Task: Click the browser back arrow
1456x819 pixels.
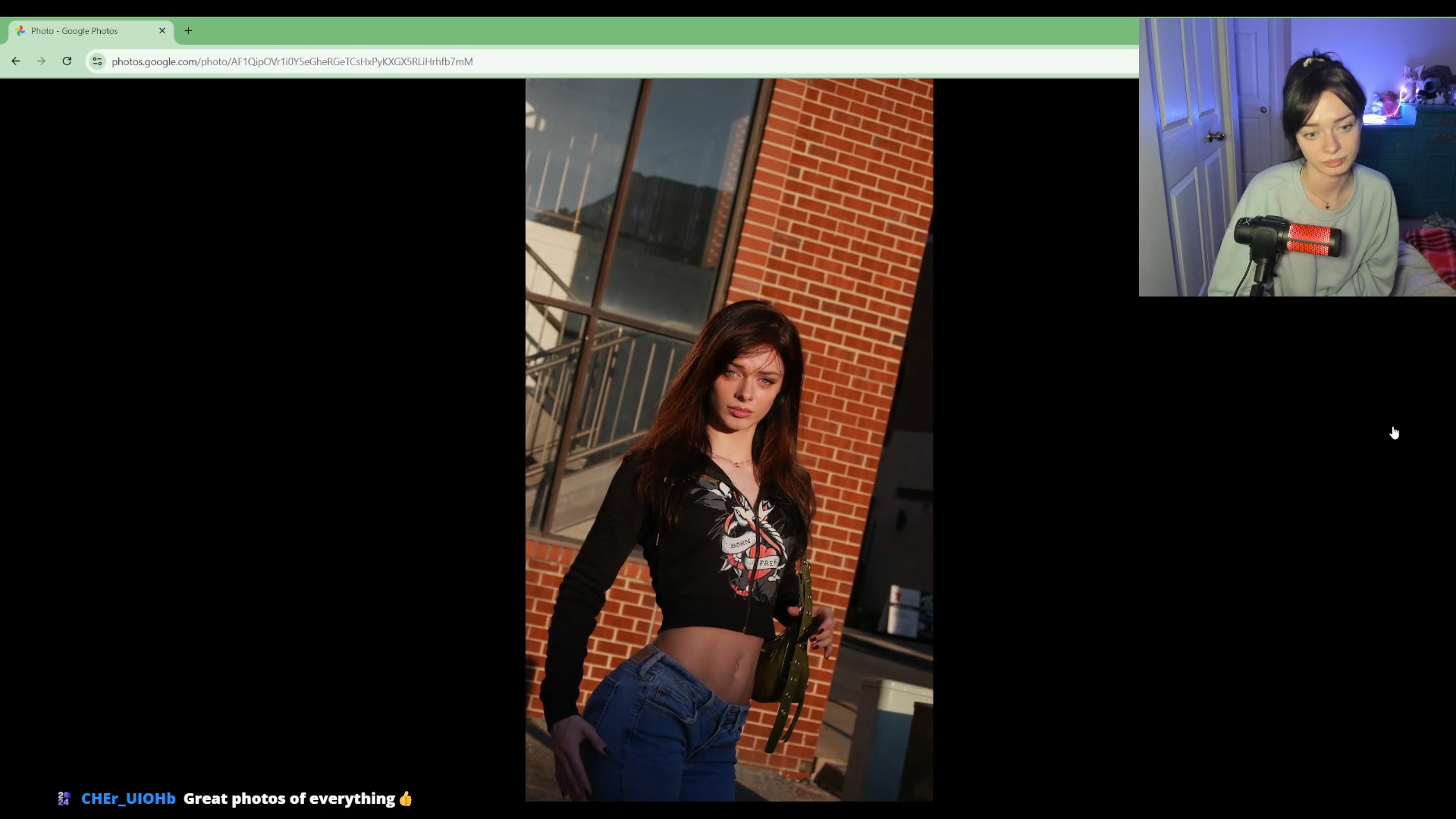Action: pos(16,61)
